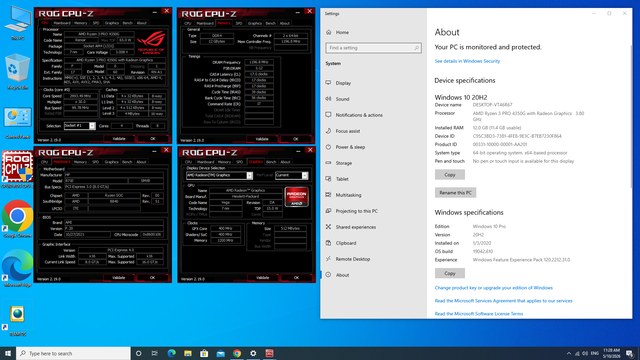Screen dimensions: 640x360
Task: Switch to Mainboard tab in CPU-Z processor window
Action: [x=62, y=23]
